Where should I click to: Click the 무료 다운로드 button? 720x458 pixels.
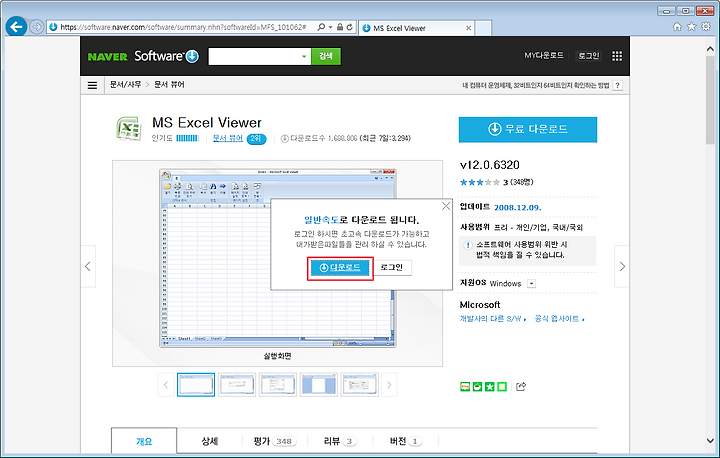[528, 130]
